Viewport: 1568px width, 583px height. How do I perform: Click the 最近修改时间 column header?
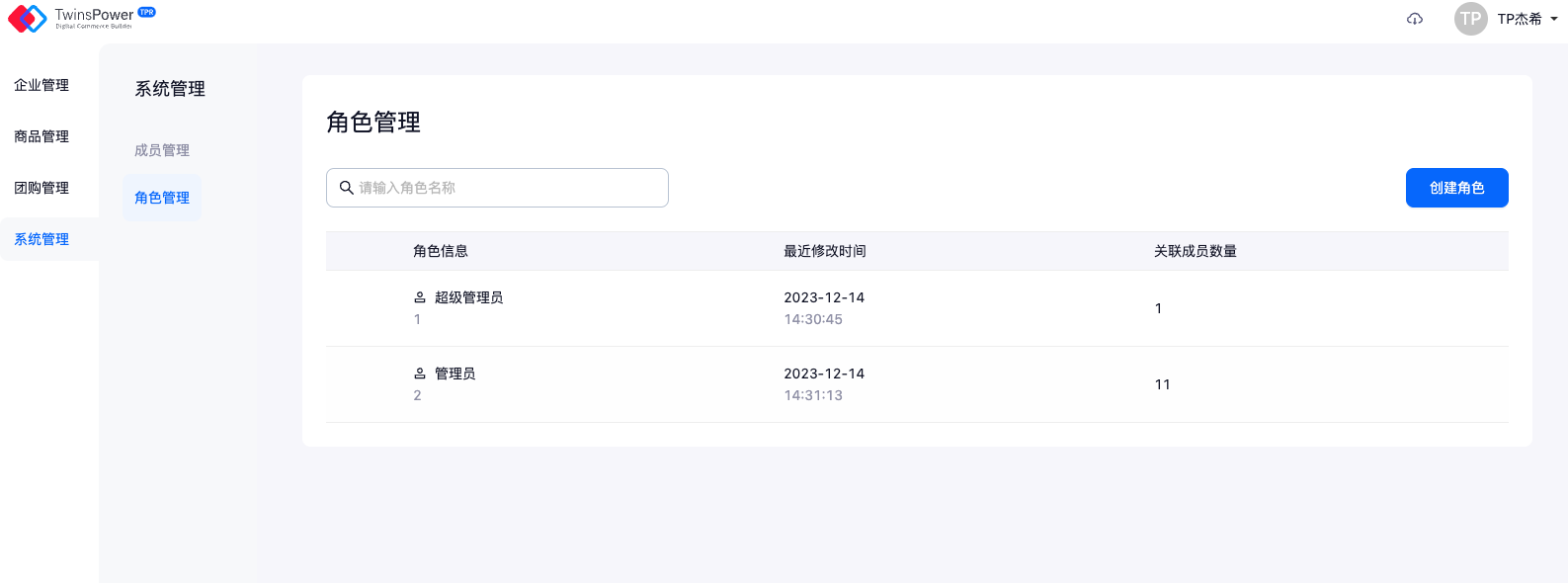coord(824,251)
